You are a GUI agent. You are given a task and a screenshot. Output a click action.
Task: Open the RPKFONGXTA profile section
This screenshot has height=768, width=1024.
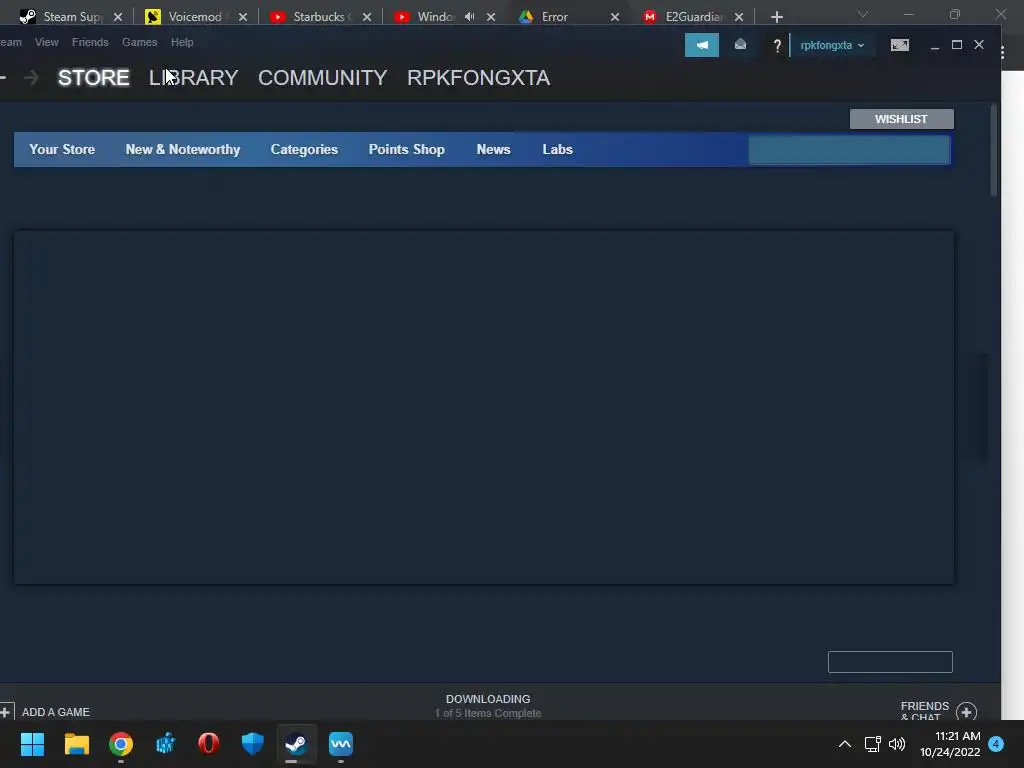(478, 78)
